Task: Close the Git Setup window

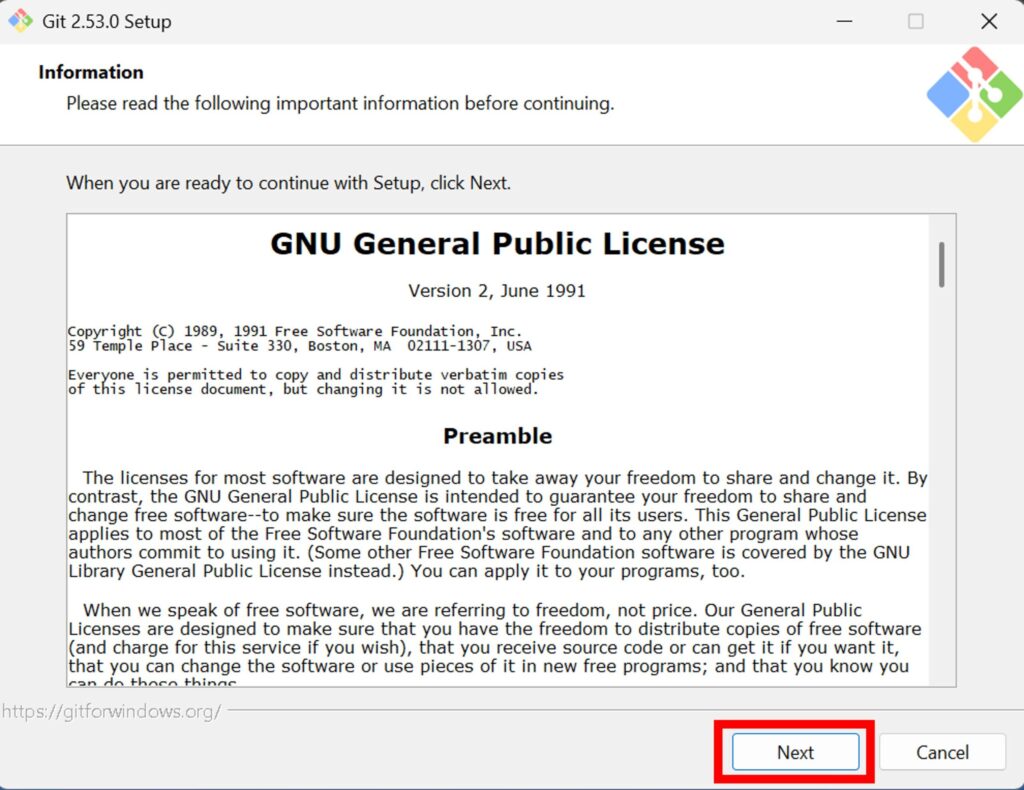Action: tap(988, 21)
